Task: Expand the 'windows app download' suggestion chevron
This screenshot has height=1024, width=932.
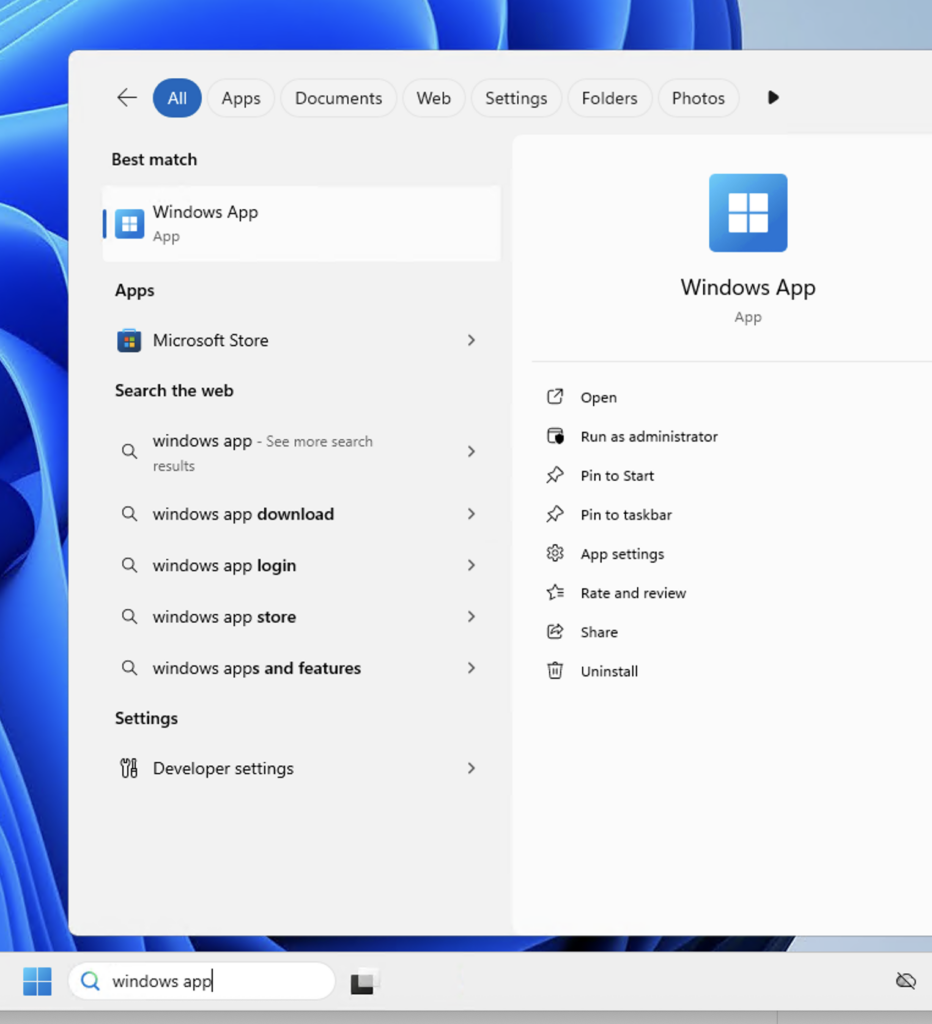Action: pyautogui.click(x=471, y=514)
